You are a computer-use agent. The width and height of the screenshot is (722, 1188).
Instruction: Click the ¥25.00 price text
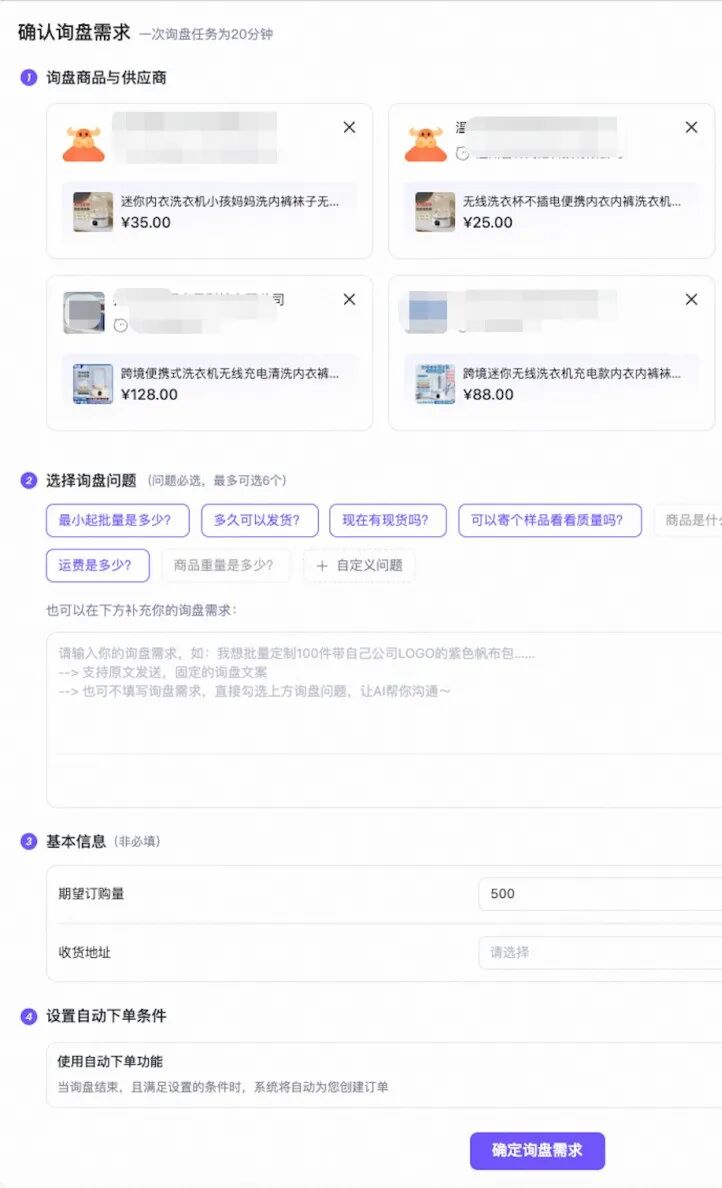(x=488, y=223)
